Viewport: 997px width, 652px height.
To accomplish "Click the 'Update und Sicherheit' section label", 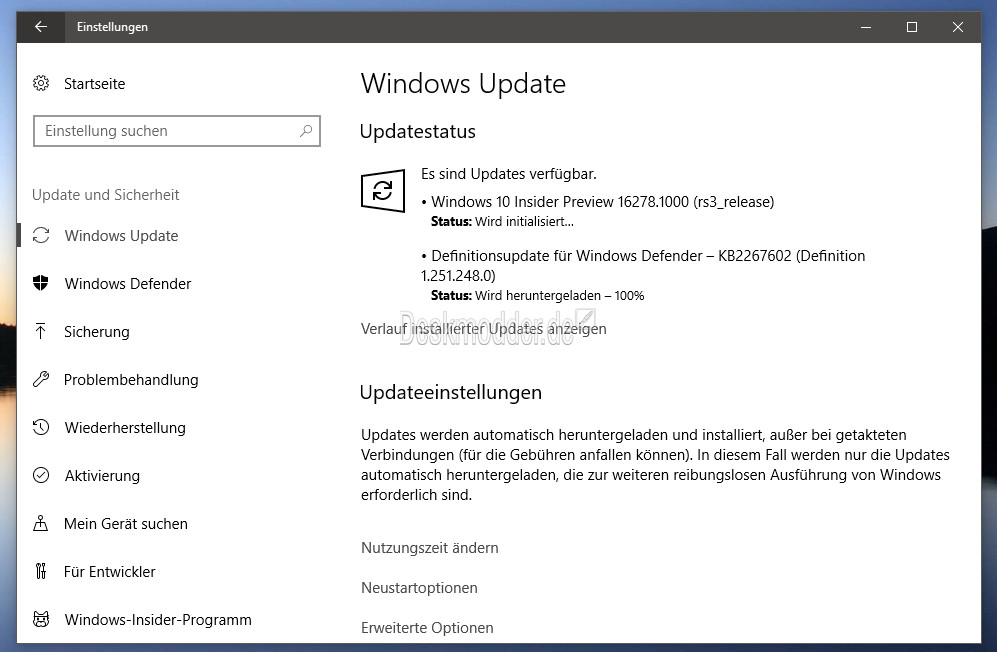I will [x=106, y=195].
